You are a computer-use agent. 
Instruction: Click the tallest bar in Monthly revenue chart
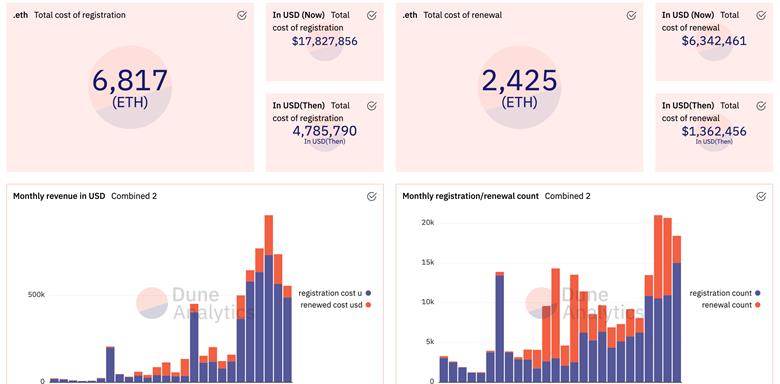(269, 298)
